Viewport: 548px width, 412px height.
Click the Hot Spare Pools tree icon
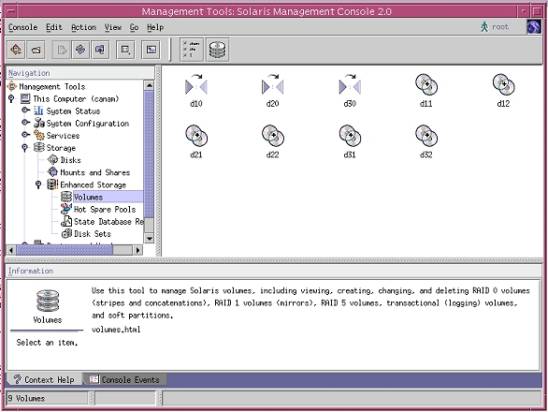[x=66, y=209]
